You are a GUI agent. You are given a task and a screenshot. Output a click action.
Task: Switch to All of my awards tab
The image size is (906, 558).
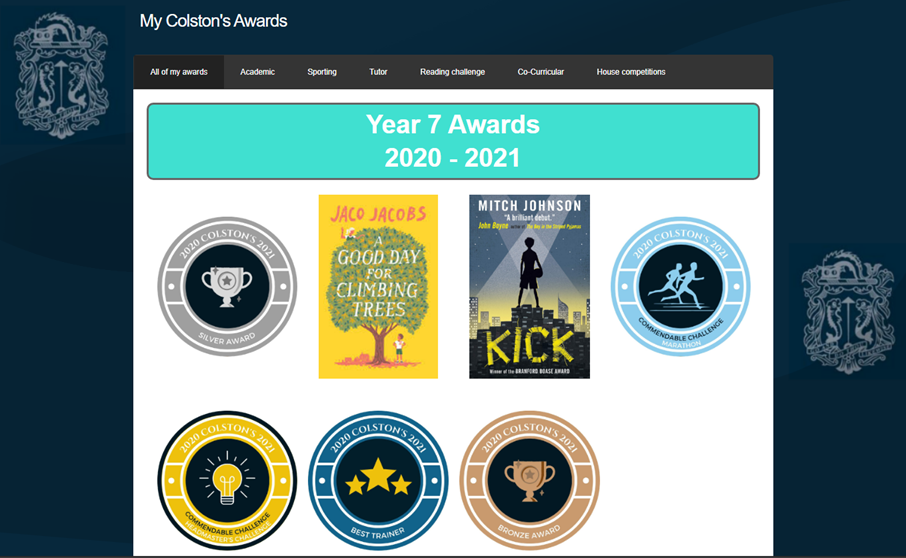click(x=179, y=72)
